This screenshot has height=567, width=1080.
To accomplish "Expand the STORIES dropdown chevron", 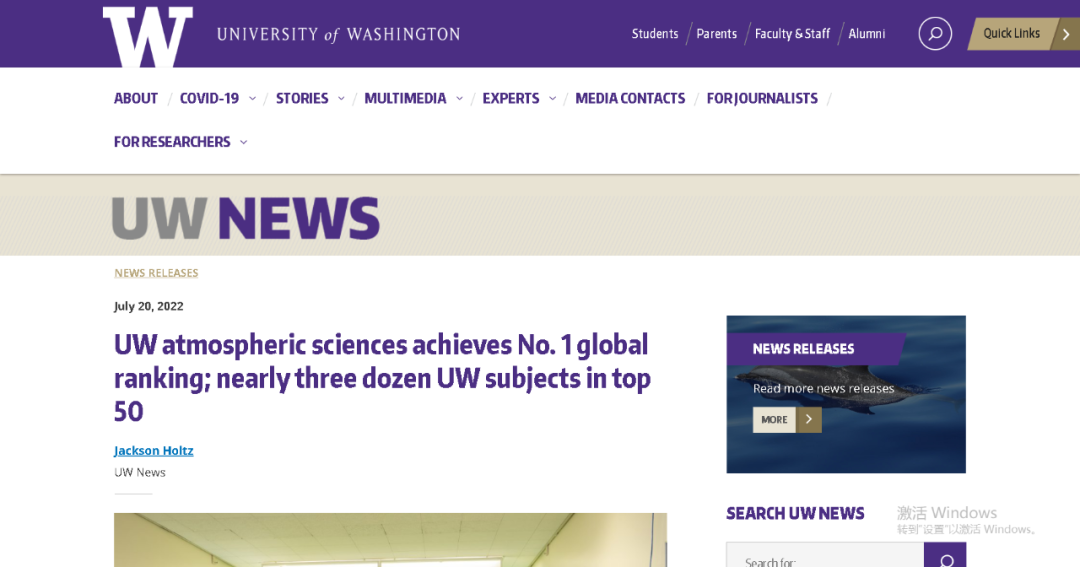I will [x=341, y=99].
